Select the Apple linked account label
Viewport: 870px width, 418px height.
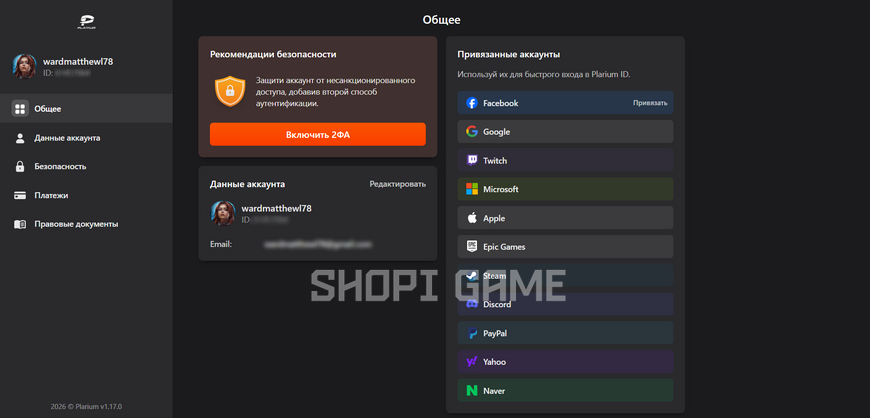point(494,218)
